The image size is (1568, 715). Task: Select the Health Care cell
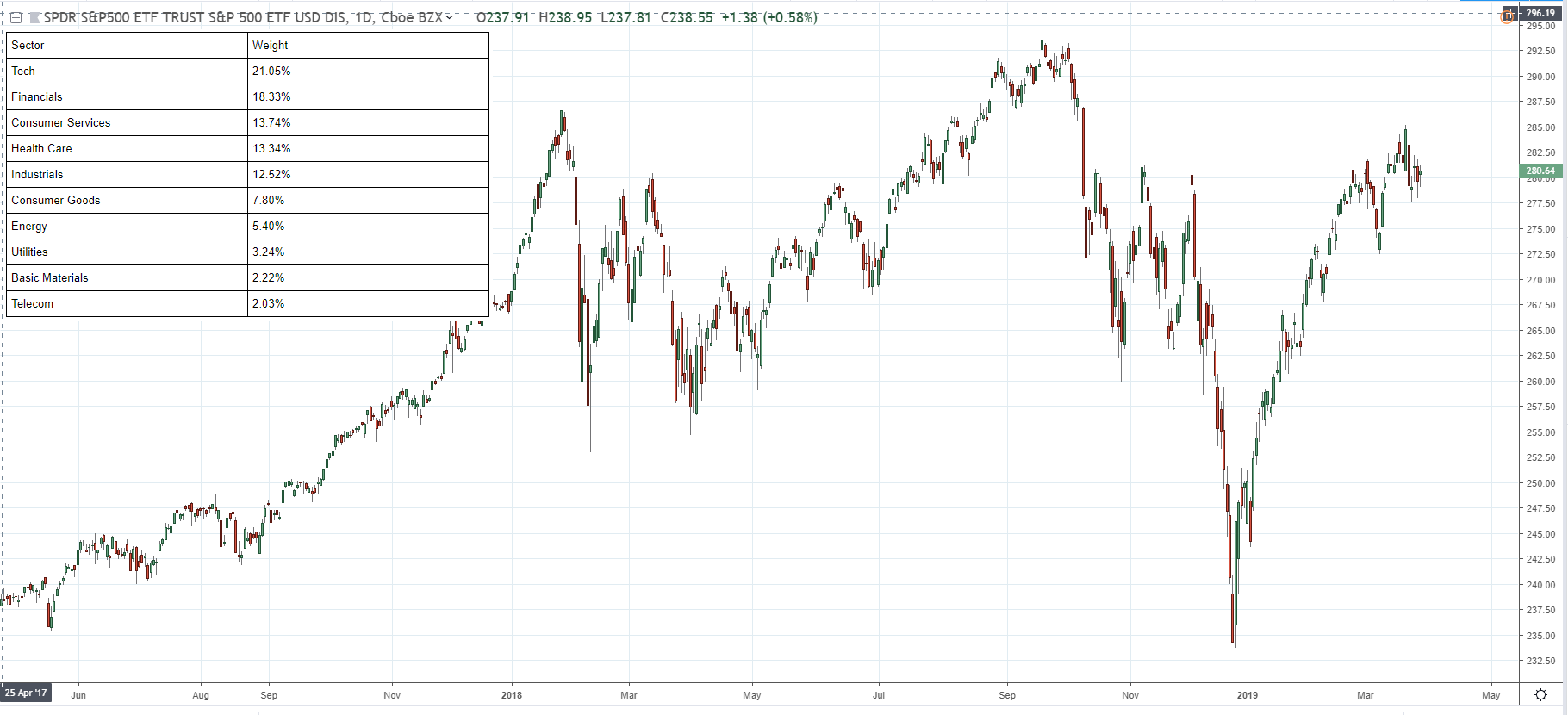[127, 148]
